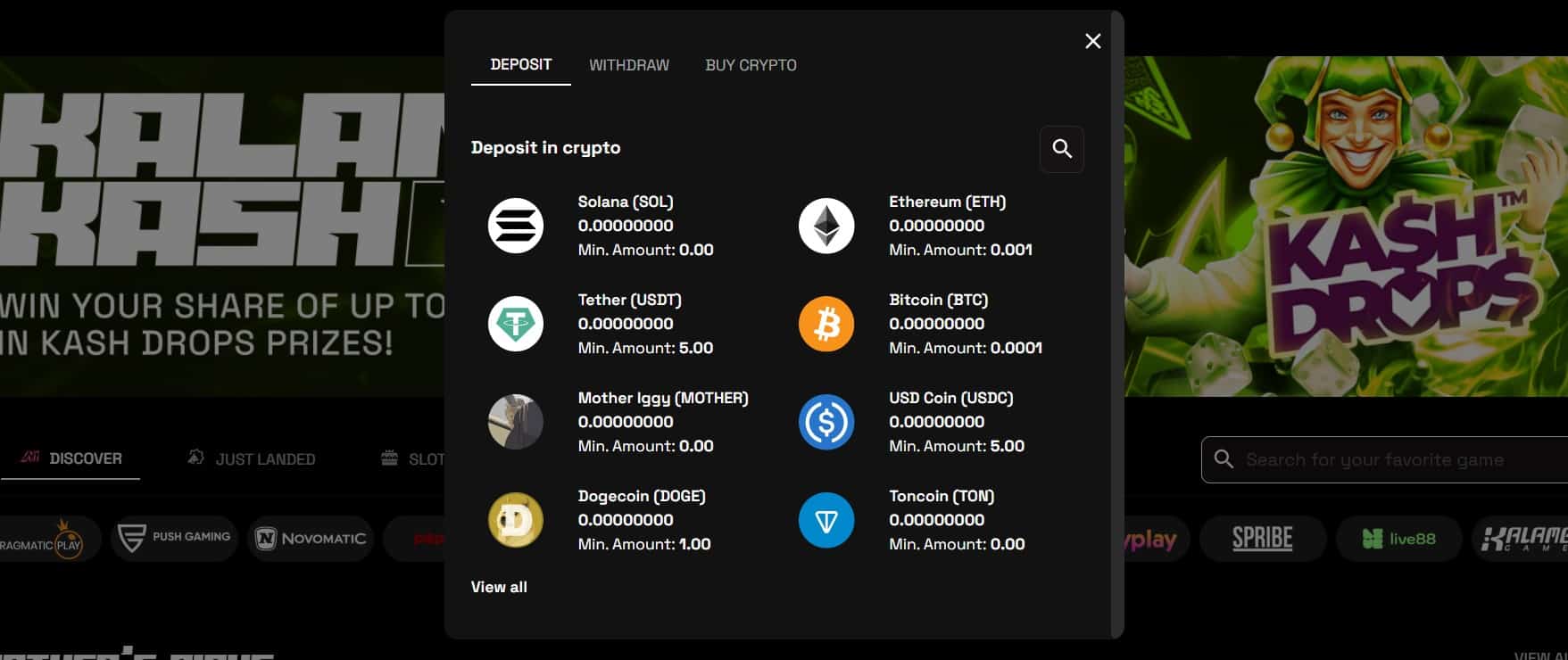Viewport: 1568px width, 660px height.
Task: Click the USD Coin (USDC) icon
Action: (x=825, y=422)
